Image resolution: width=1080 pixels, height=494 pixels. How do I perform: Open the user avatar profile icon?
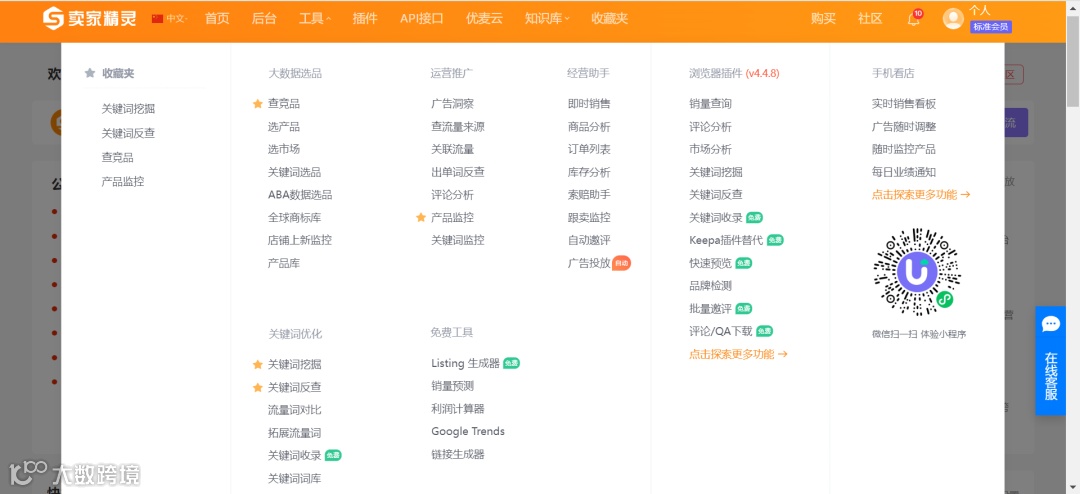pos(953,19)
